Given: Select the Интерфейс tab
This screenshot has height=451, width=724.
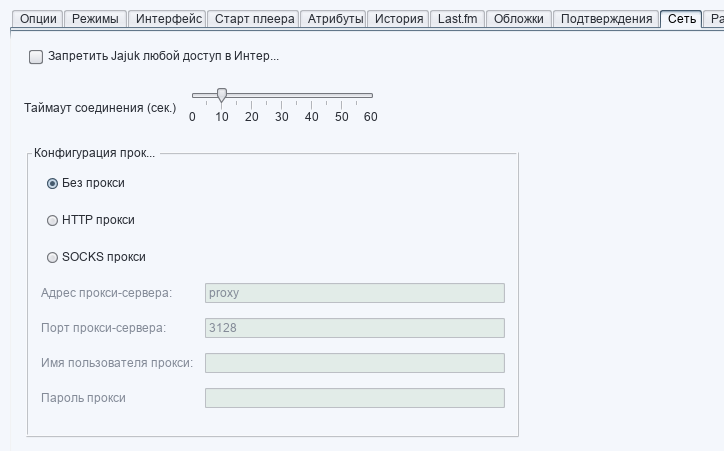Looking at the screenshot, I should (x=168, y=19).
